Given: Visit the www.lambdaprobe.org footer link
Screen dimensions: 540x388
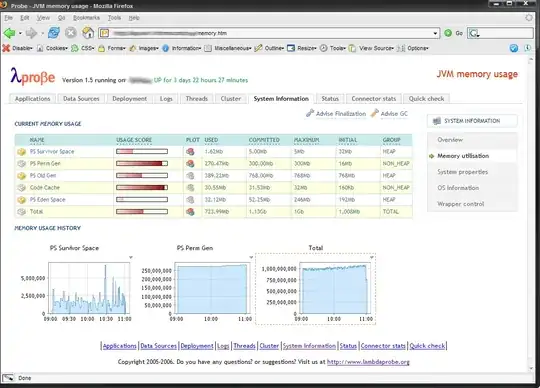Looking at the screenshot, I should tap(368, 362).
